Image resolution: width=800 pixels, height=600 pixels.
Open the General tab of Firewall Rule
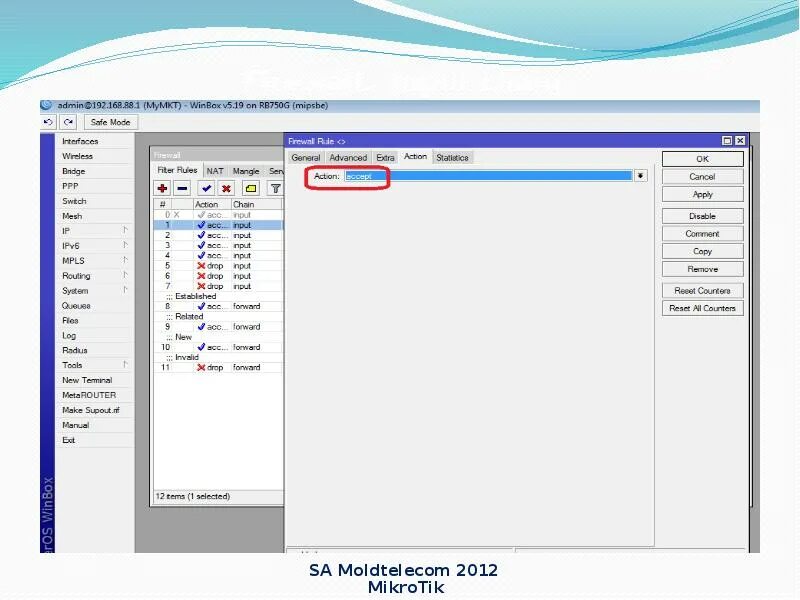coord(306,158)
